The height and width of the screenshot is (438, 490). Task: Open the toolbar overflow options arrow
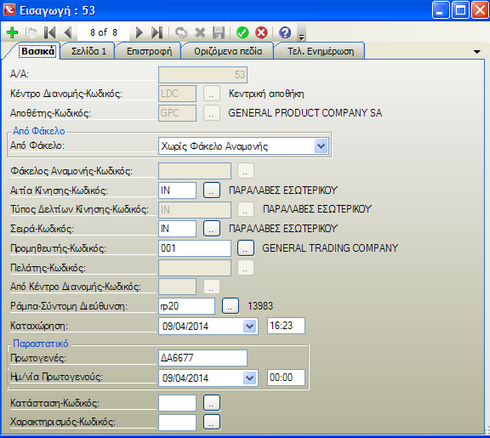[301, 33]
